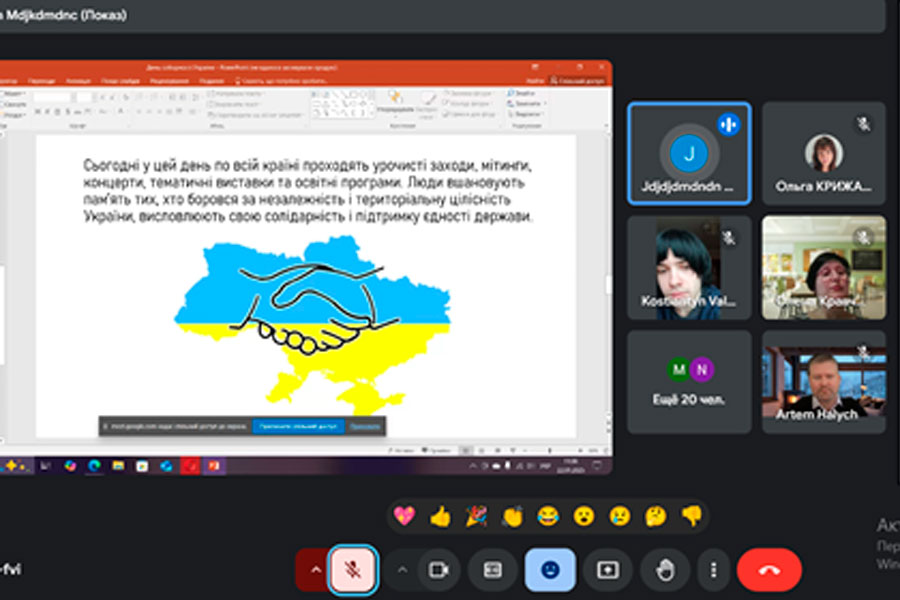900x600 pixels.
Task: Send the surprised face reaction
Action: [x=584, y=516]
